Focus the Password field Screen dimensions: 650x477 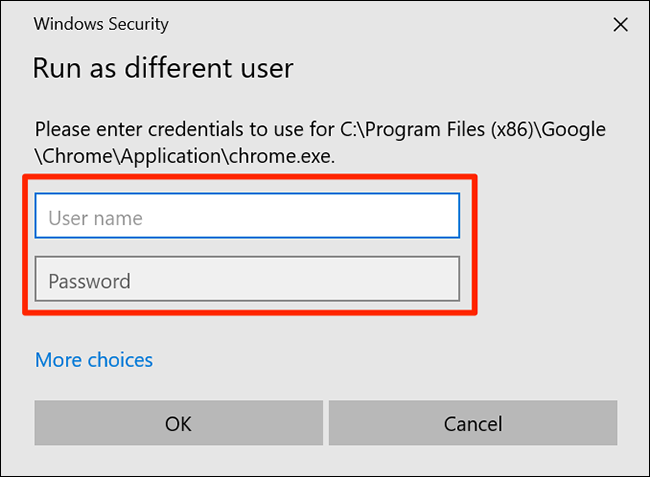tap(247, 280)
